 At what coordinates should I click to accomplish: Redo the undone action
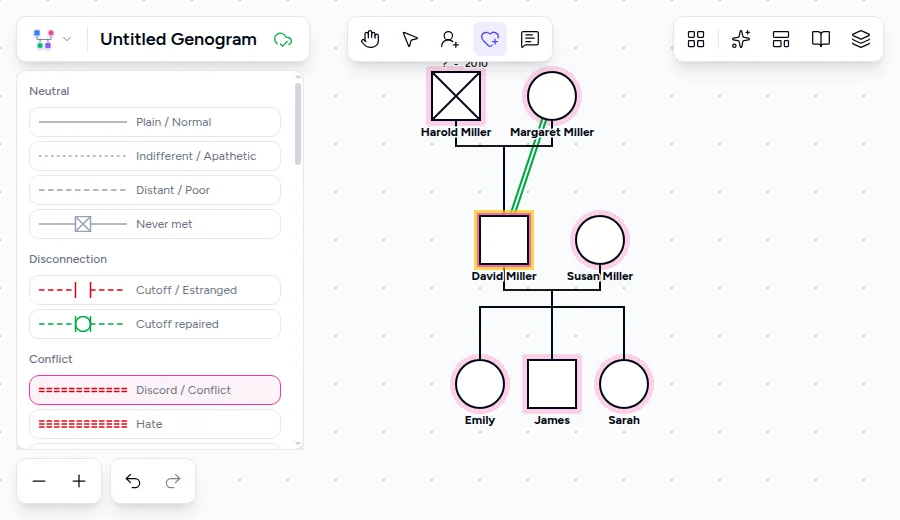coord(173,481)
